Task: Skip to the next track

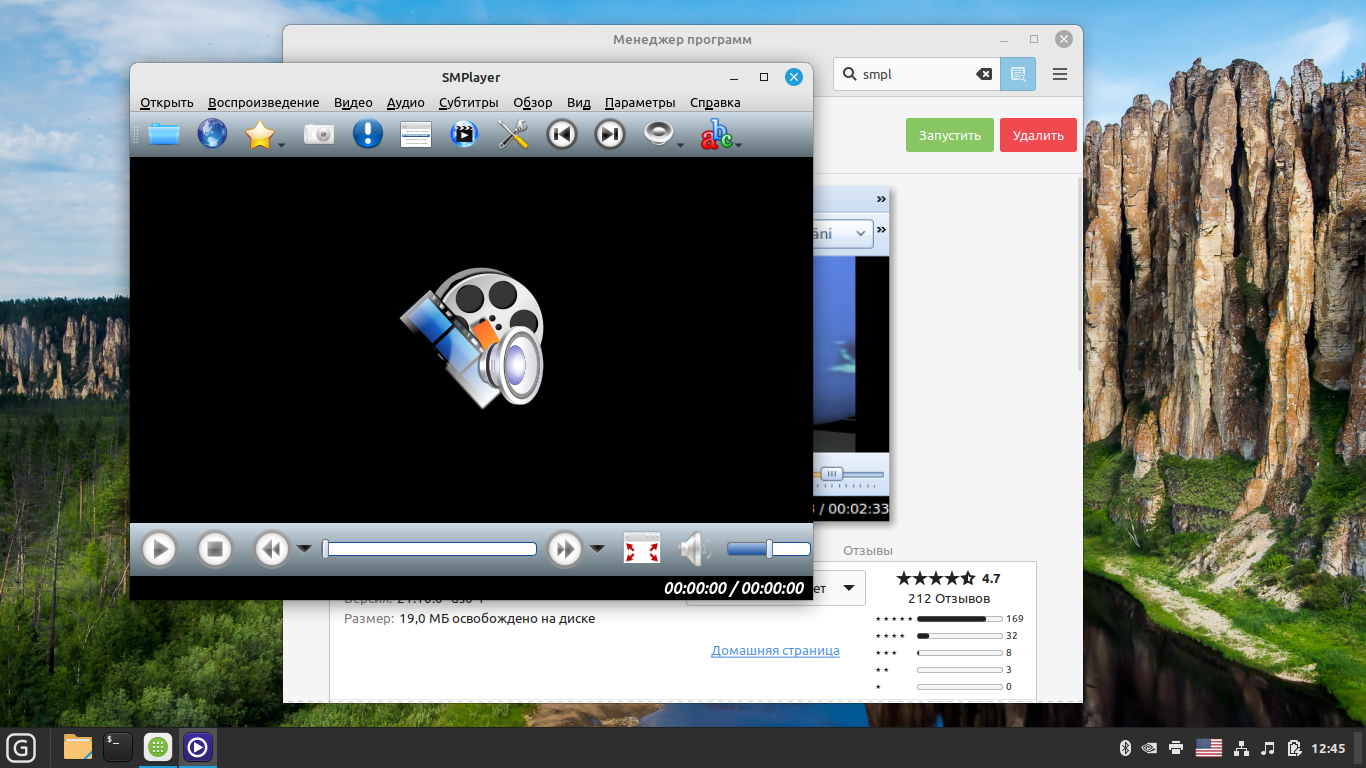Action: point(610,134)
